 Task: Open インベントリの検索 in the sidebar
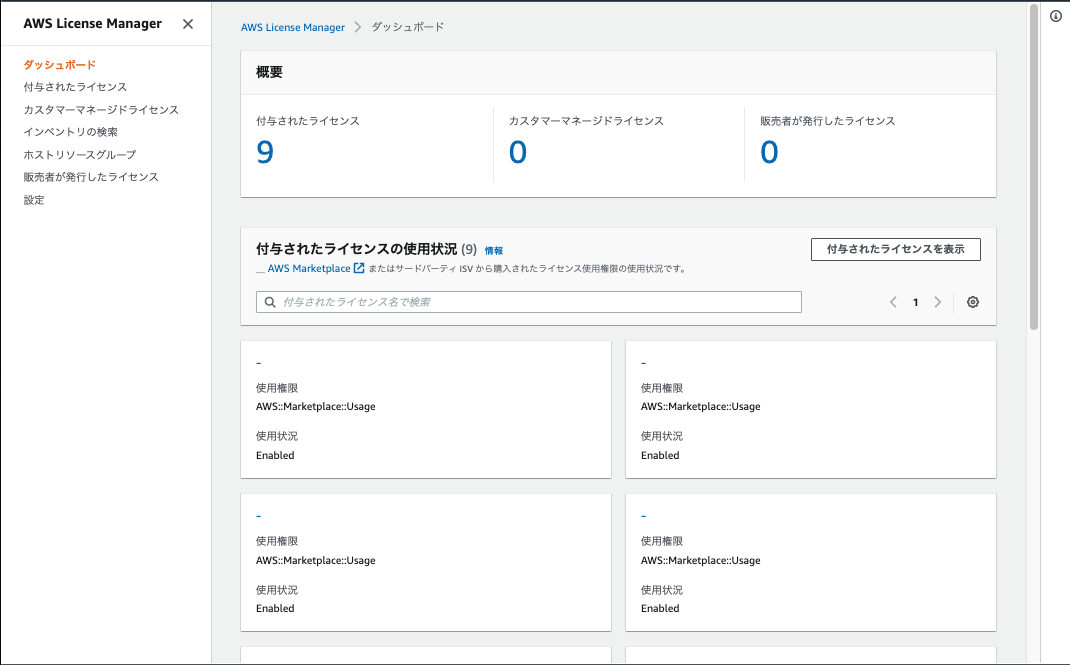(70, 132)
